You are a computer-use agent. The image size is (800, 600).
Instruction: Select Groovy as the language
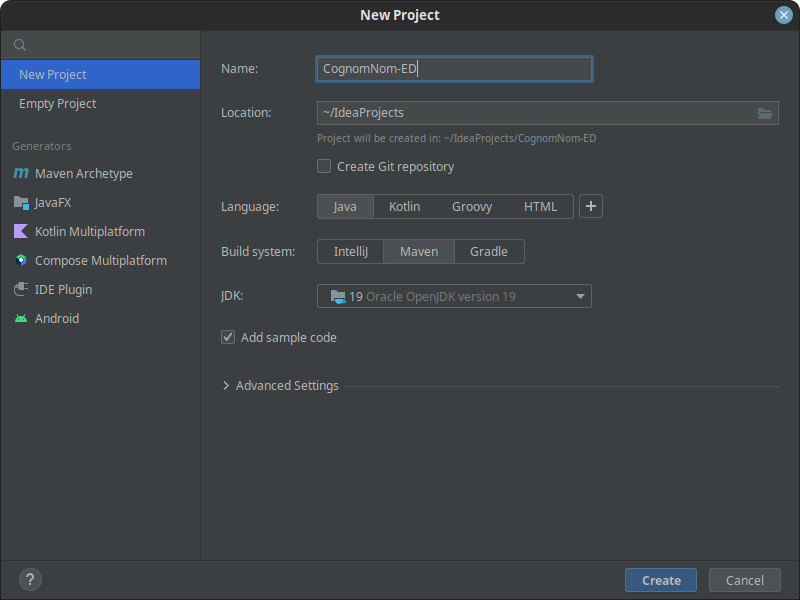coord(472,207)
